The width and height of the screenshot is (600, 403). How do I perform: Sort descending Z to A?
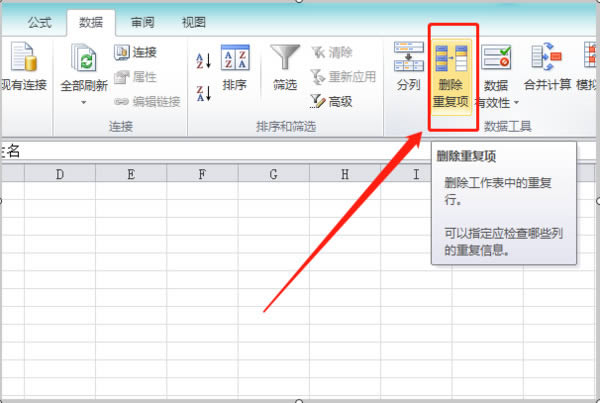tap(203, 93)
